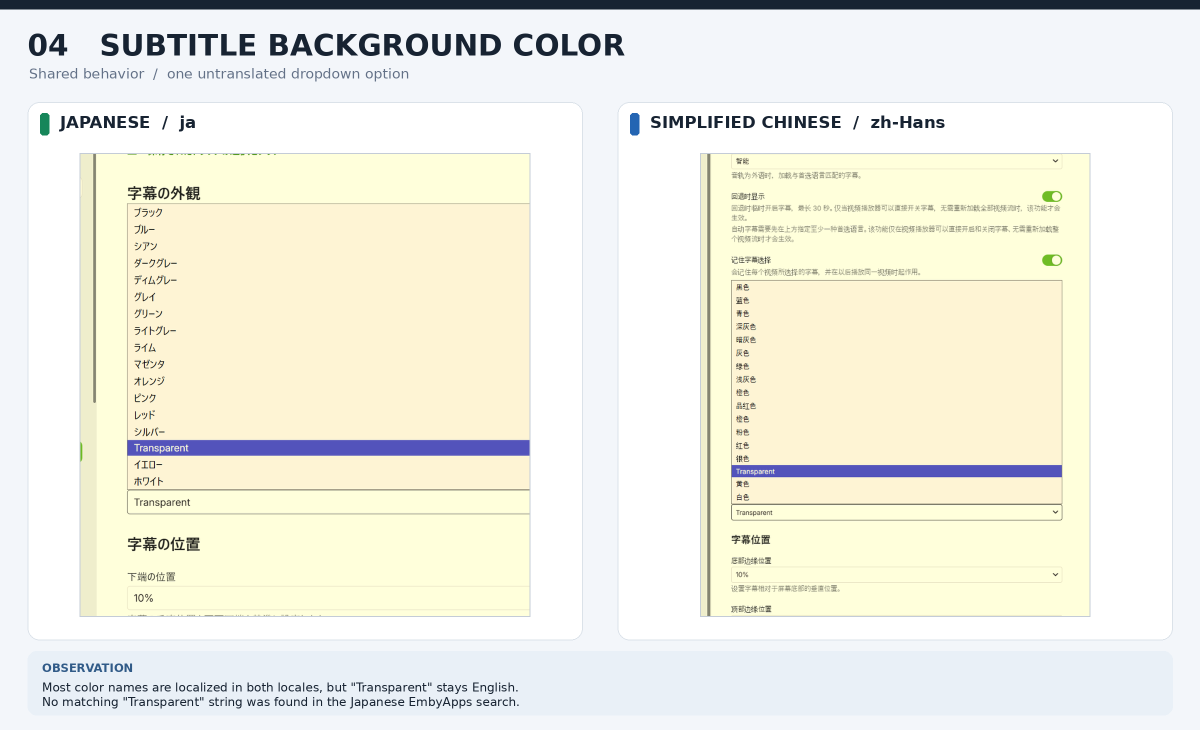Open the Japanese panel's collapsed Transparent select box

tap(329, 502)
